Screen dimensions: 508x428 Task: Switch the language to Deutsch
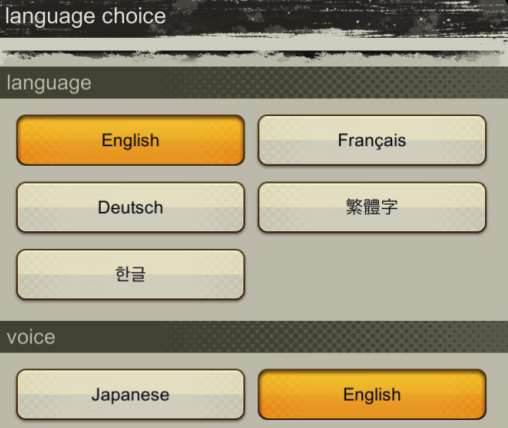[130, 207]
